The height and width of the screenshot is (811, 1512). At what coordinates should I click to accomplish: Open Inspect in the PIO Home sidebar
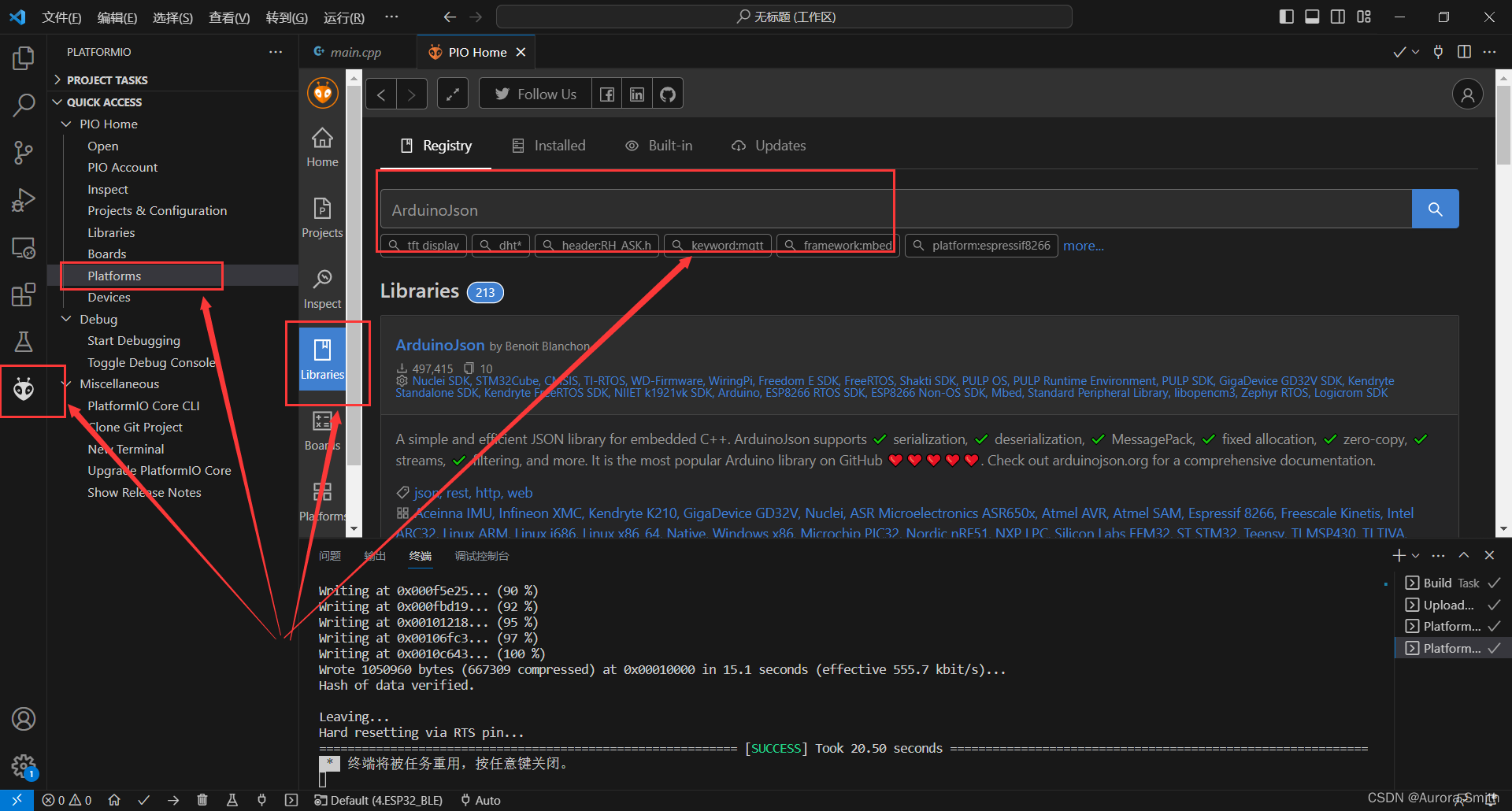click(x=322, y=289)
